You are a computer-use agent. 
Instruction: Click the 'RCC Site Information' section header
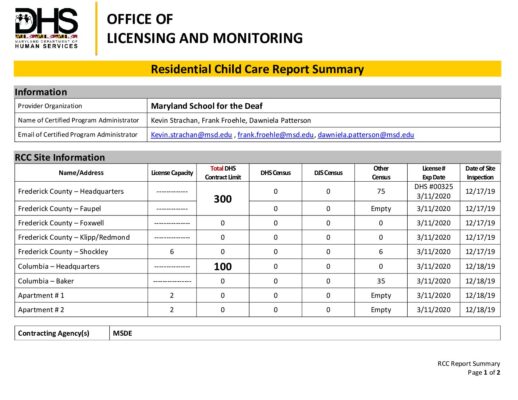60,157
